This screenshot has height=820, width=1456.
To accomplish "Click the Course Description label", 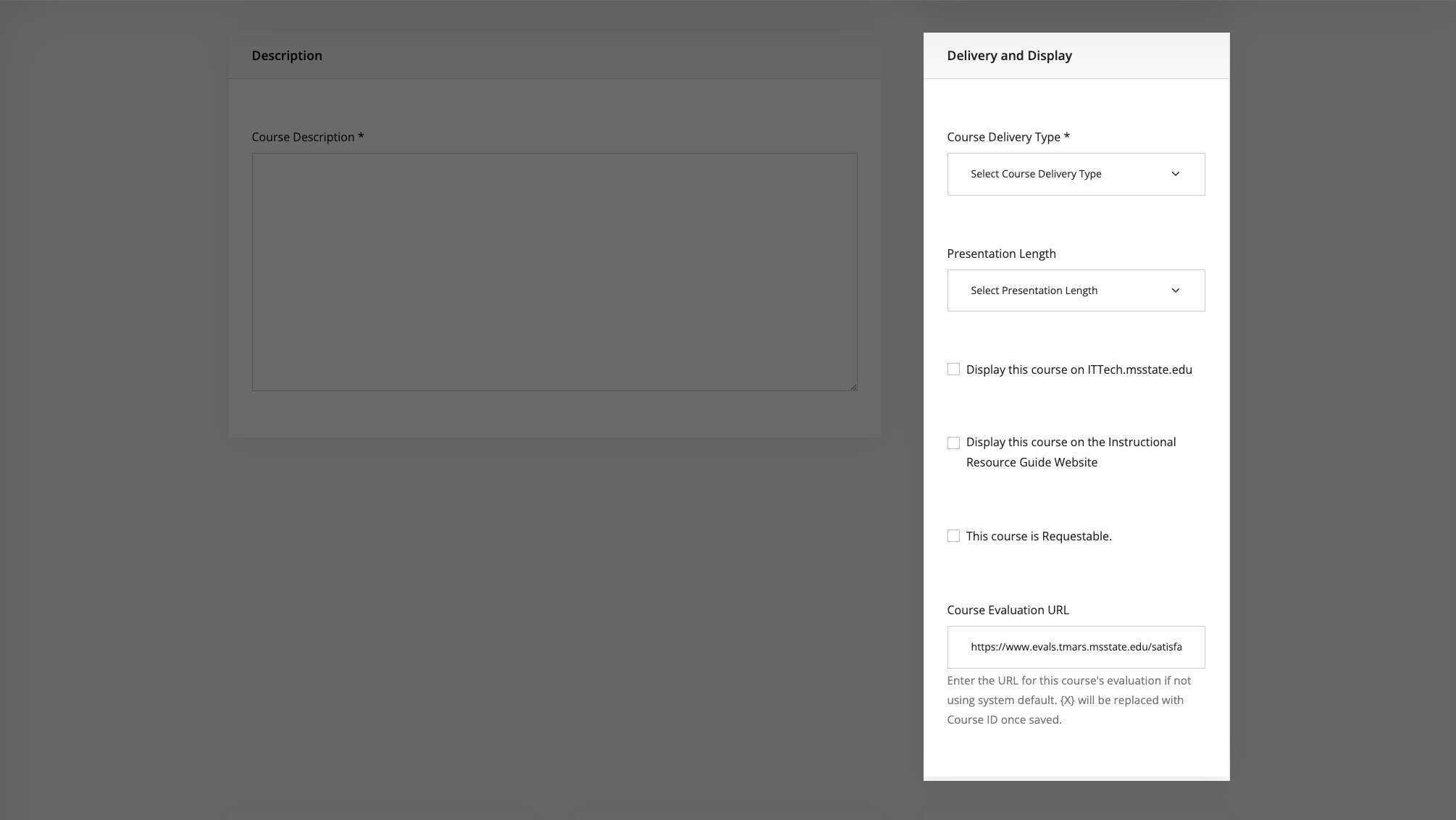I will click(x=308, y=137).
